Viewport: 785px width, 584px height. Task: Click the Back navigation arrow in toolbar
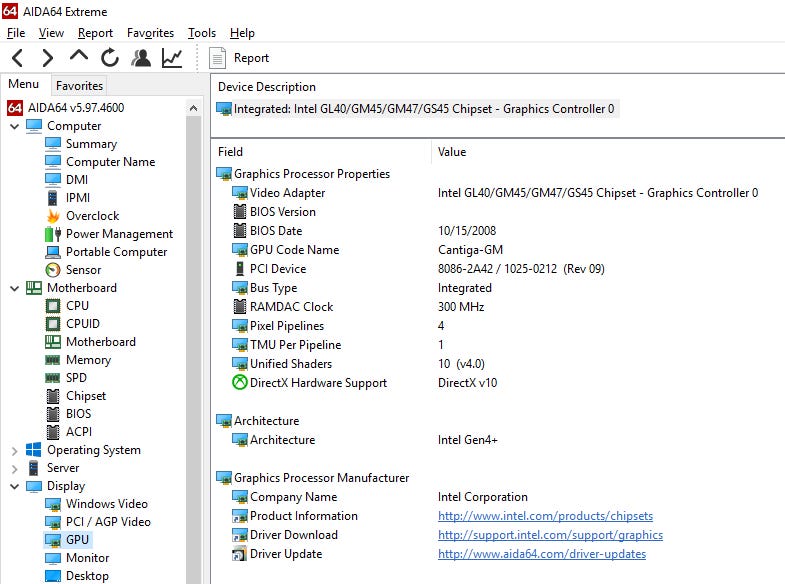coord(17,58)
